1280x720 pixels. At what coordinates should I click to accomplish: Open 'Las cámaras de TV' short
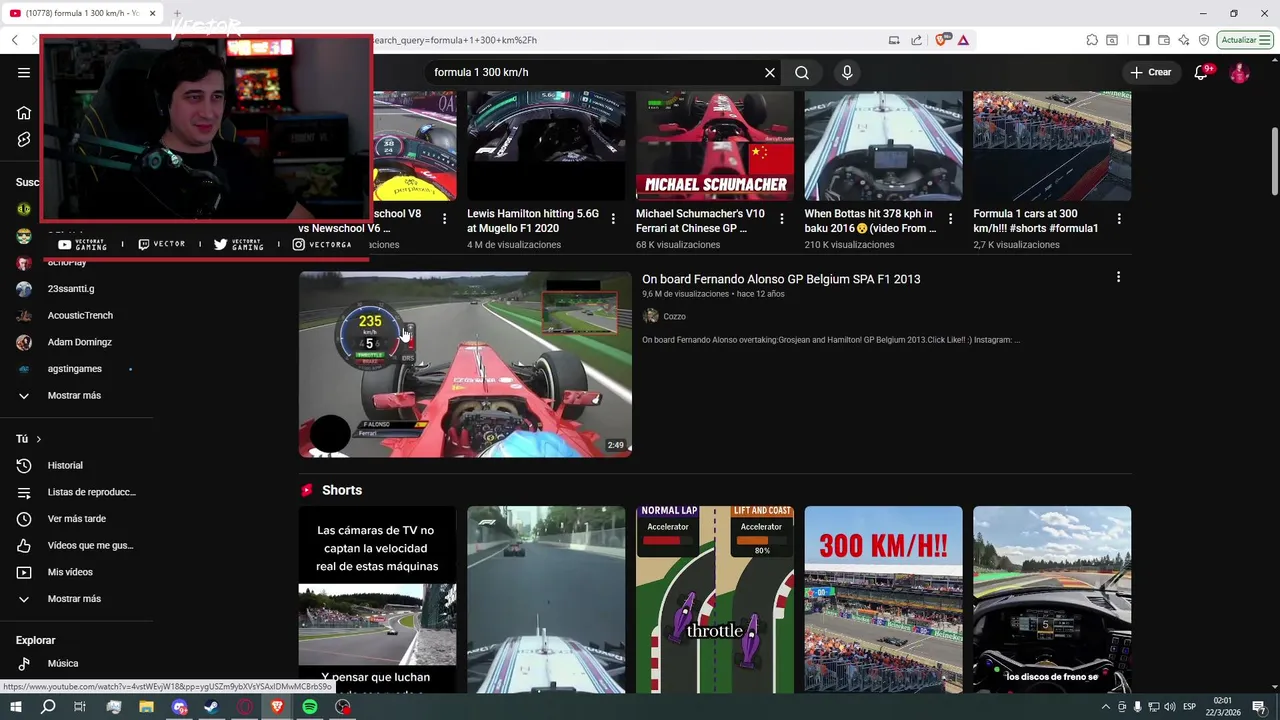click(x=377, y=599)
